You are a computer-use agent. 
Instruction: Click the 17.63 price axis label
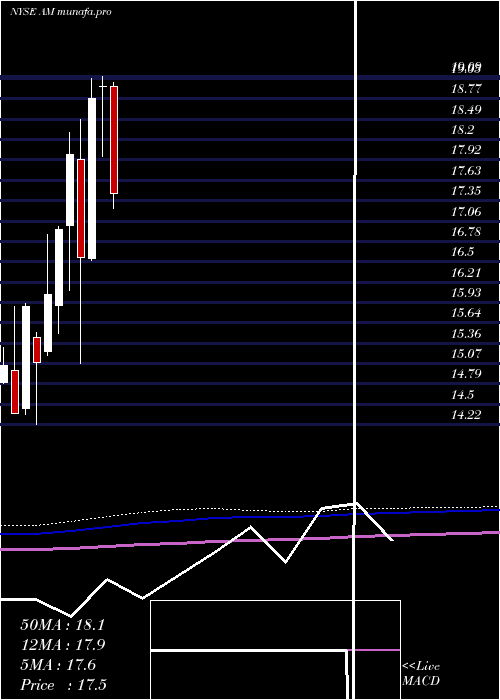(x=466, y=171)
